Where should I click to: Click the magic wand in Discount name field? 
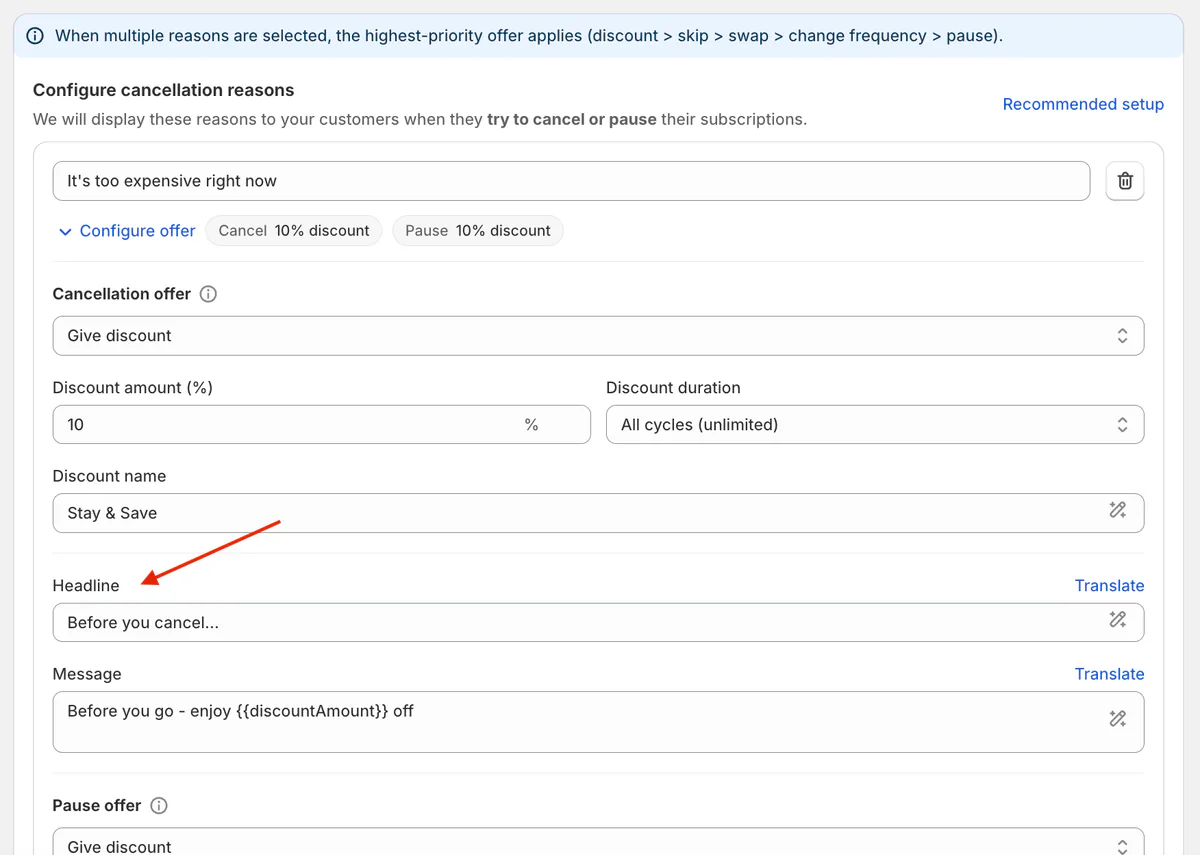1118,511
